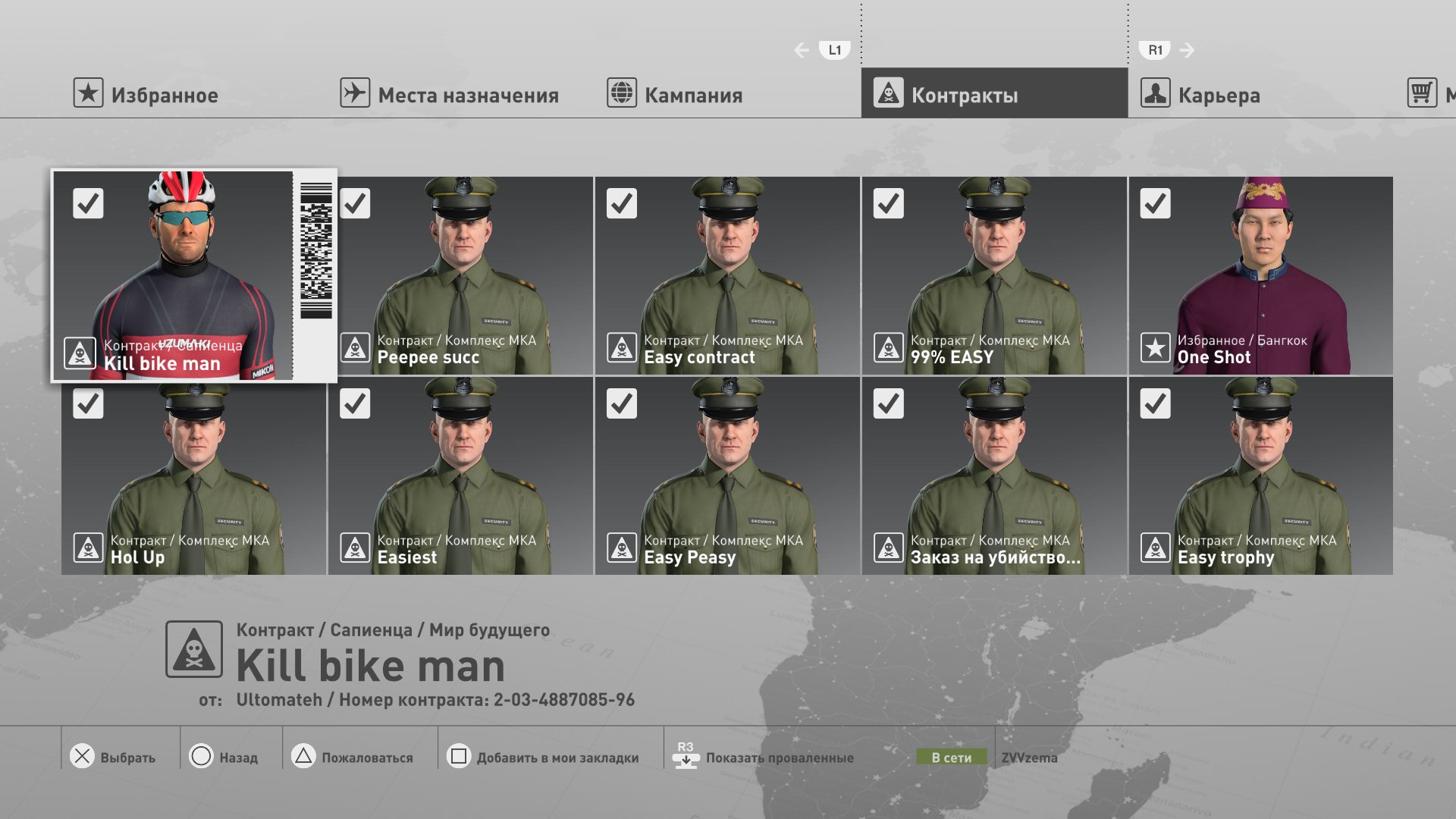1456x819 pixels.
Task: Click the square Добавить в мои закладки icon
Action: click(x=459, y=756)
